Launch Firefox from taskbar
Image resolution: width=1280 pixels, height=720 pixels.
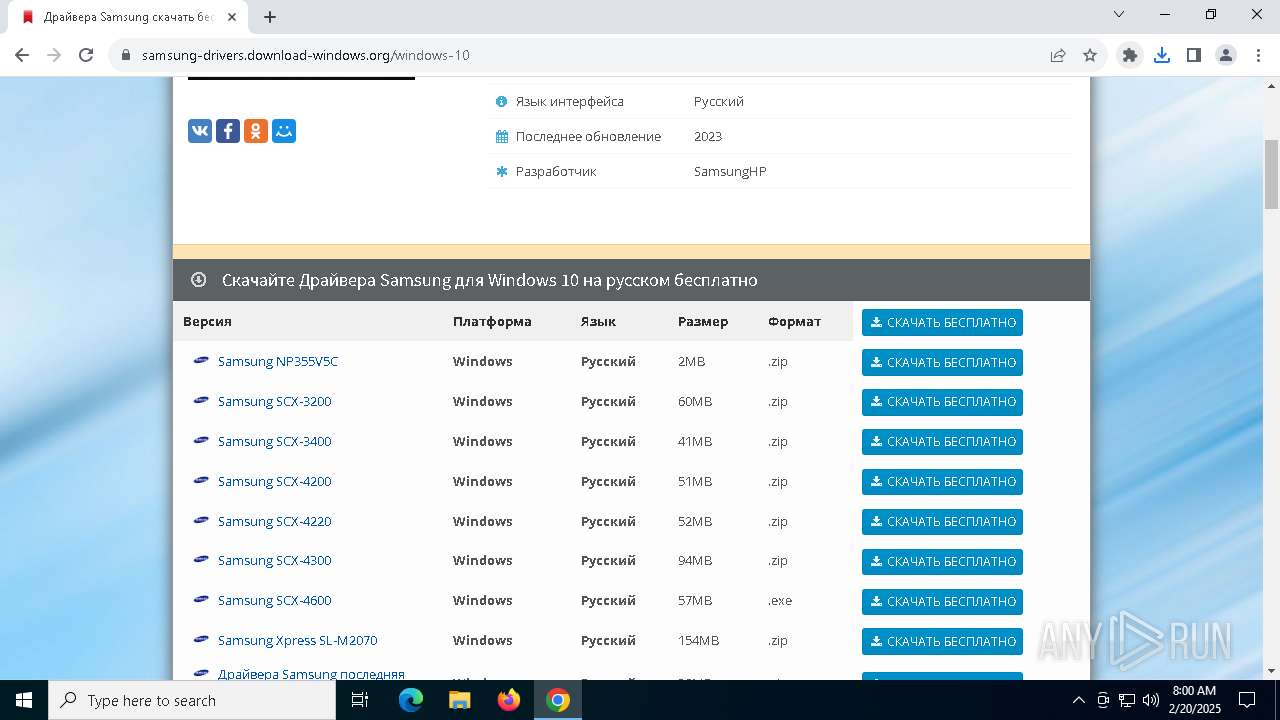click(x=509, y=700)
